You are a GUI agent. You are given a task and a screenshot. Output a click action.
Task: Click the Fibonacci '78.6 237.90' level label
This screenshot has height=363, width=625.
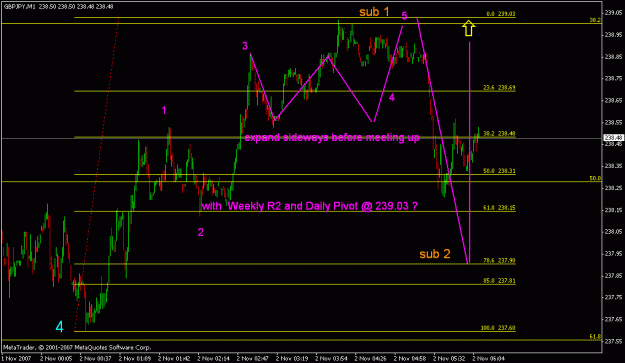tap(499, 261)
